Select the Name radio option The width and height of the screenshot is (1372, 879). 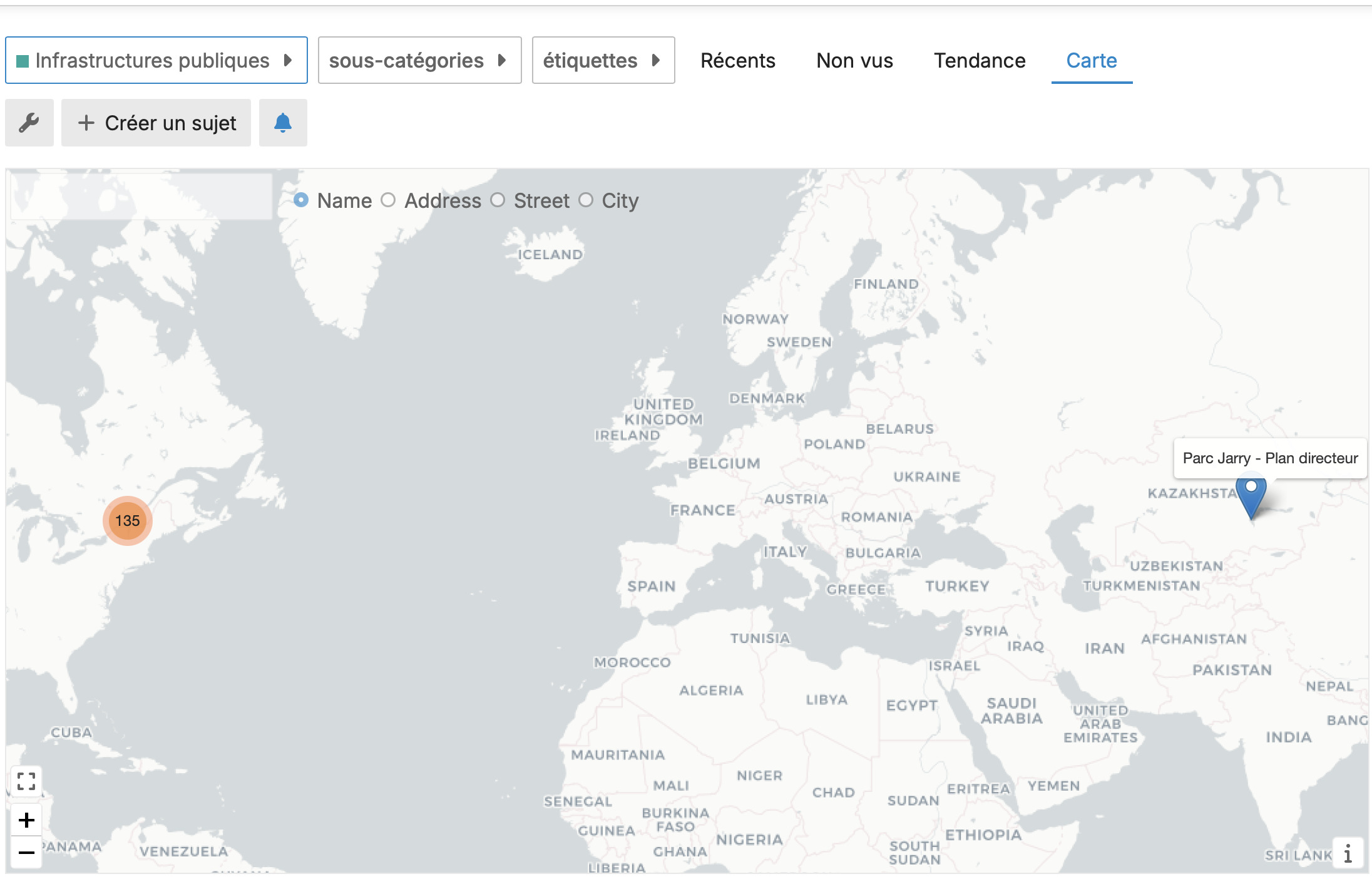[x=301, y=200]
